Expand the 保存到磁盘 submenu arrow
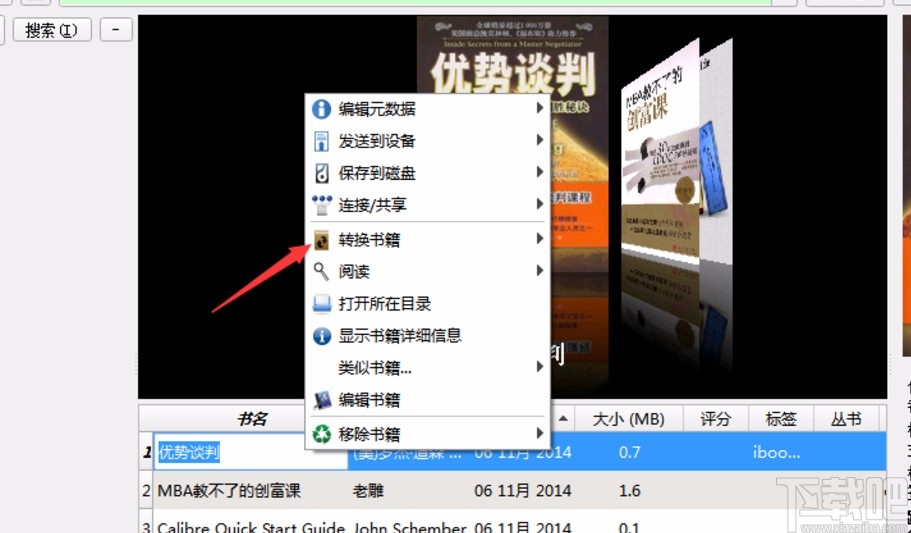 pos(540,172)
